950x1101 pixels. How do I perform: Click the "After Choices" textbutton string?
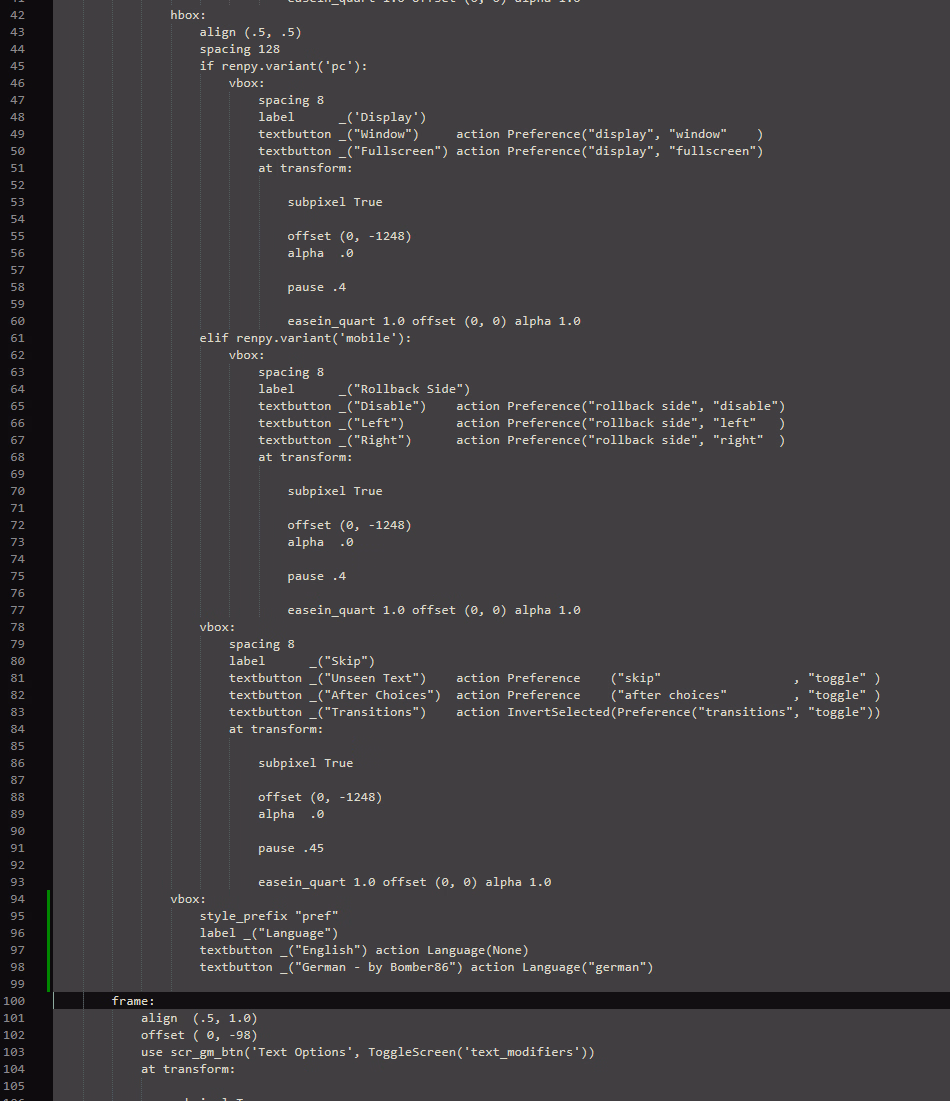pos(378,695)
